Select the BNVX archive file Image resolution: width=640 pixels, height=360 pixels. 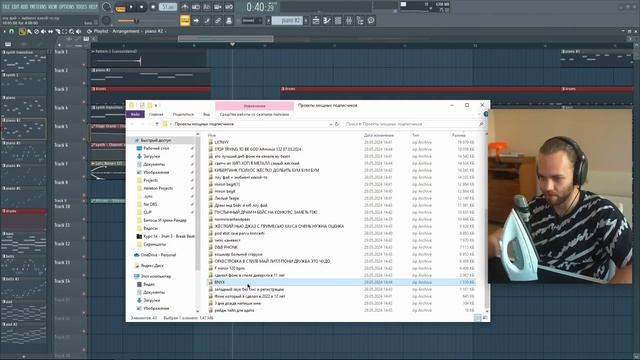point(341,282)
